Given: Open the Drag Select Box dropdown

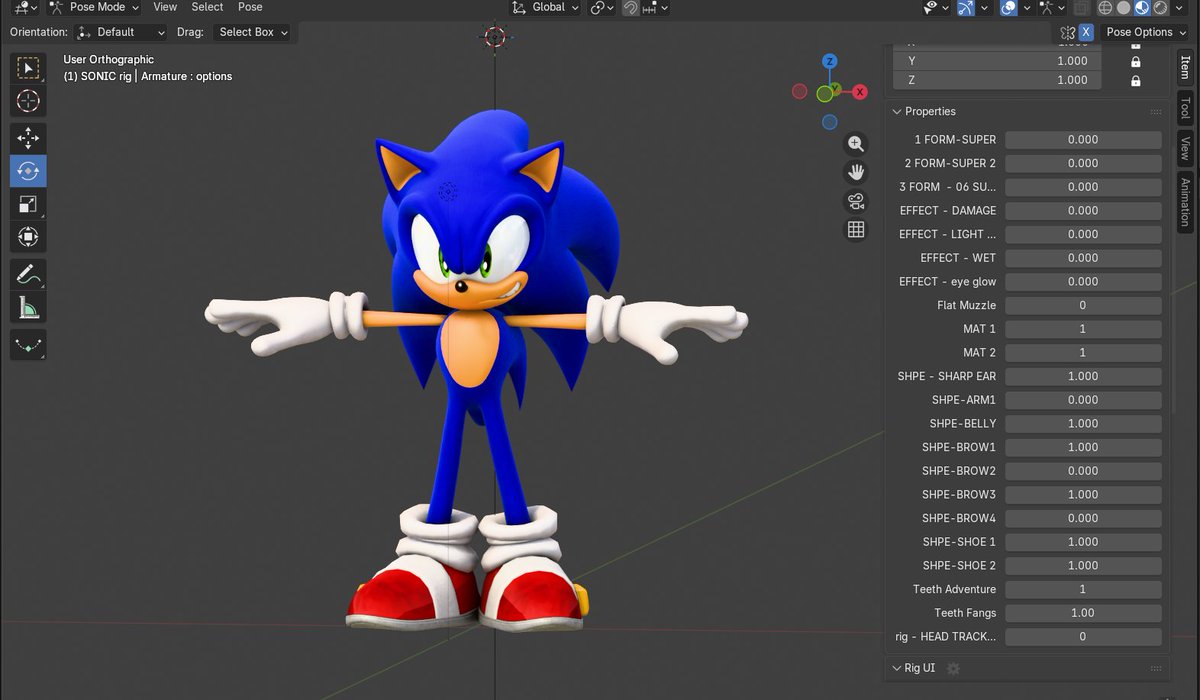Looking at the screenshot, I should point(252,32).
